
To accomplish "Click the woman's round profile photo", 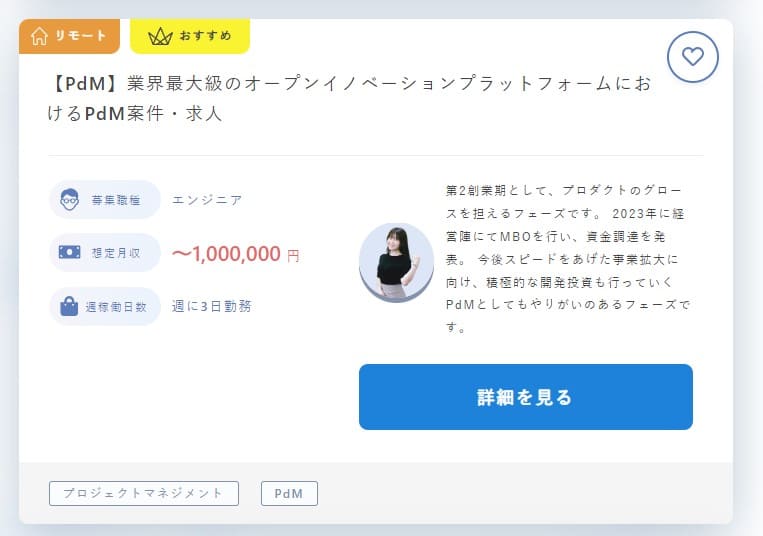I will [x=396, y=262].
